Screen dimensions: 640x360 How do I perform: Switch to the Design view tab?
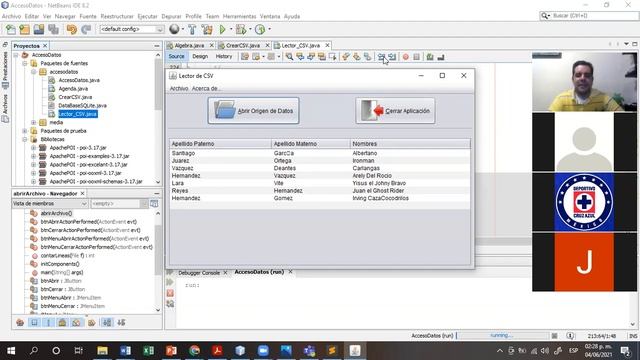(x=200, y=57)
